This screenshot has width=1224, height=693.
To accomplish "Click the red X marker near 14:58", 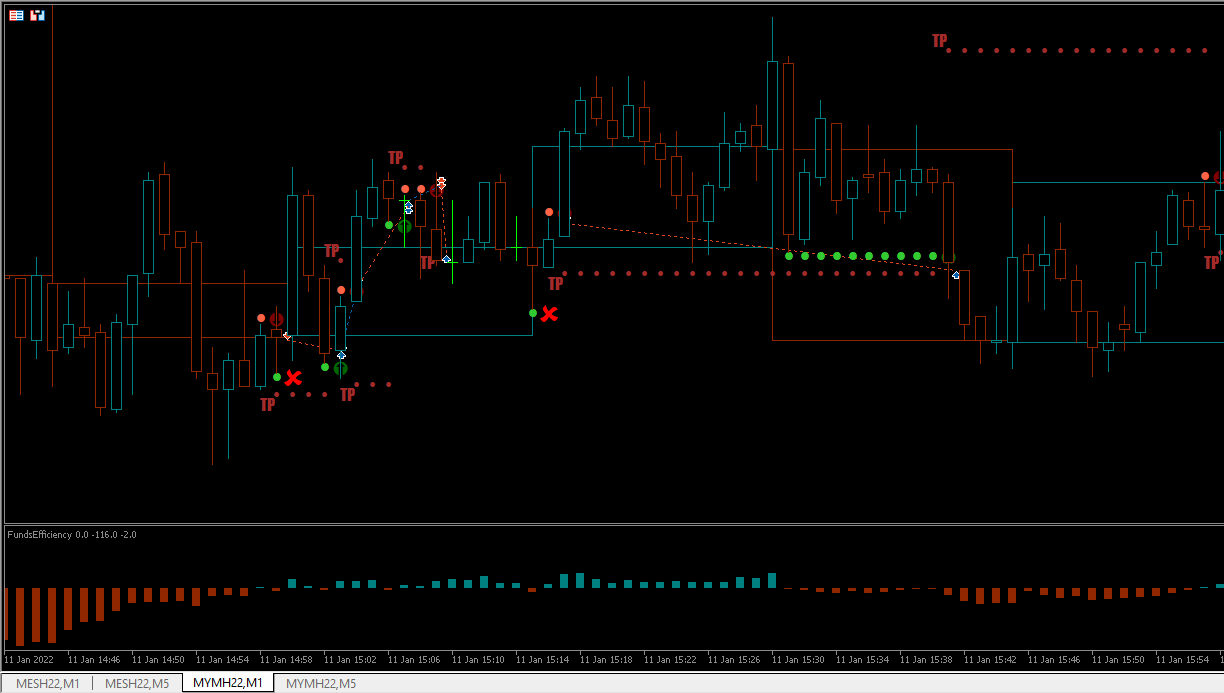I will [293, 378].
